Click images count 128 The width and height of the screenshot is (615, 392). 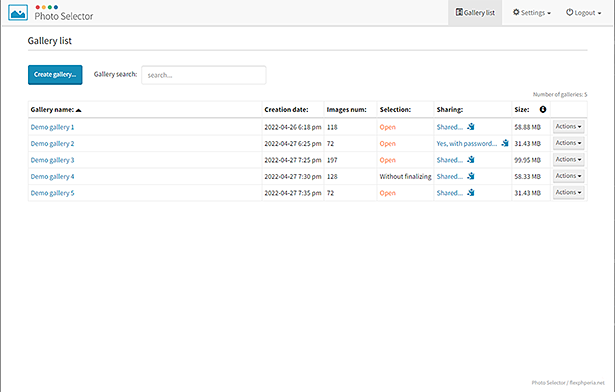pos(332,177)
